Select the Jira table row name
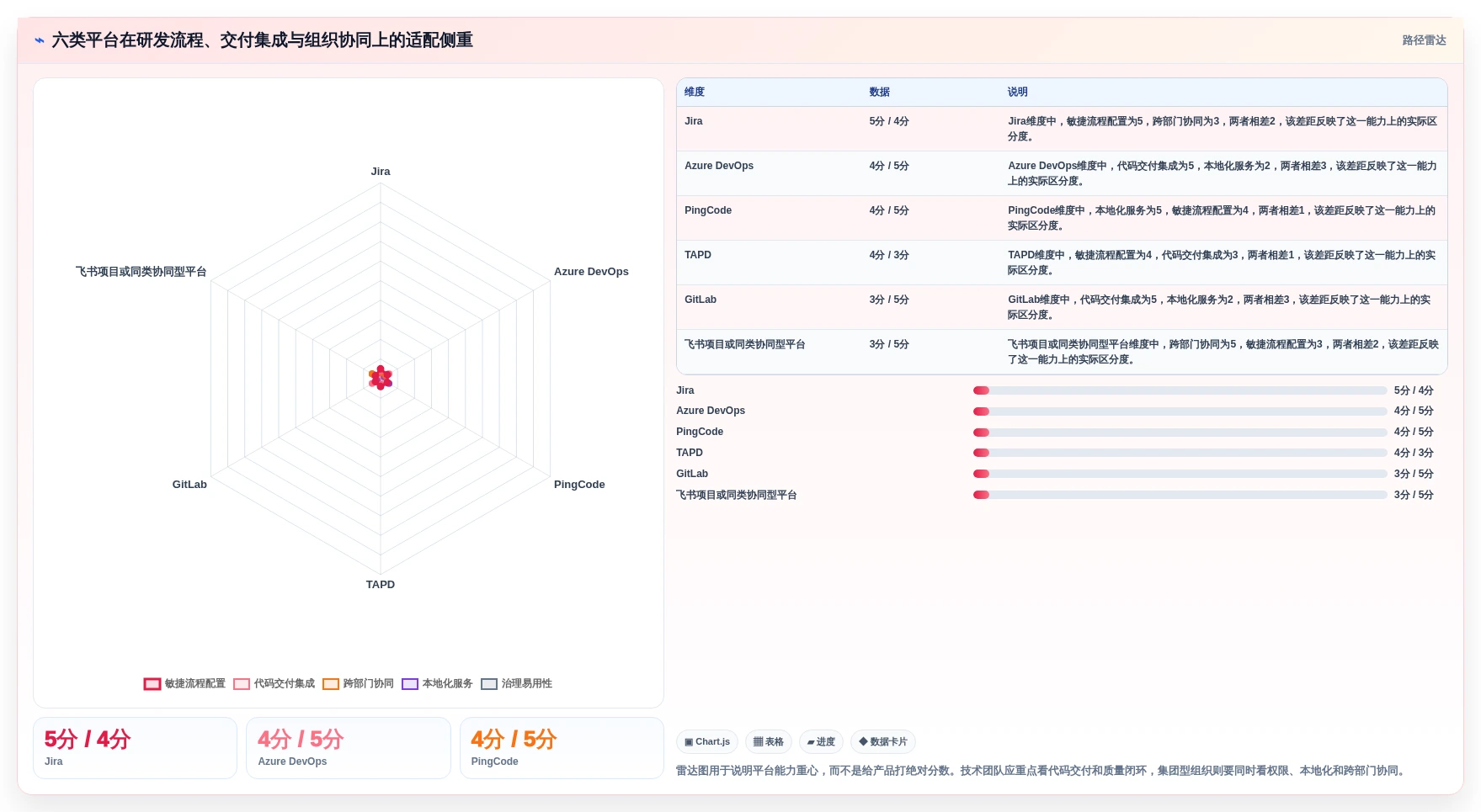This screenshot has width=1481, height=812. (694, 121)
